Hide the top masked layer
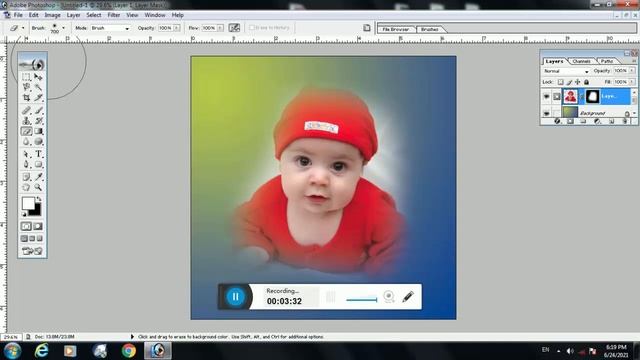The height and width of the screenshot is (360, 640). [547, 97]
